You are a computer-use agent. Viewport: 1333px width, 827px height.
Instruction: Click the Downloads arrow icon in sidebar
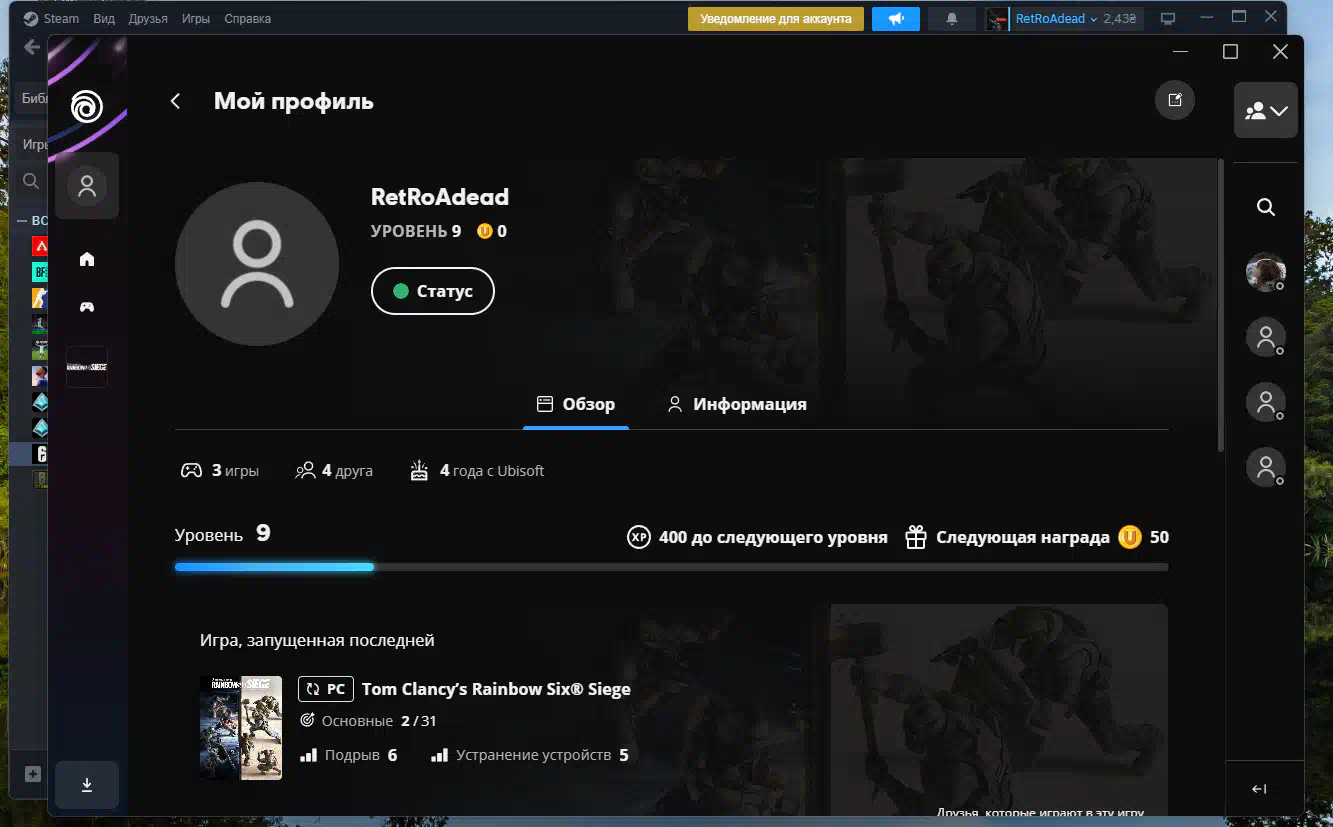(x=87, y=785)
